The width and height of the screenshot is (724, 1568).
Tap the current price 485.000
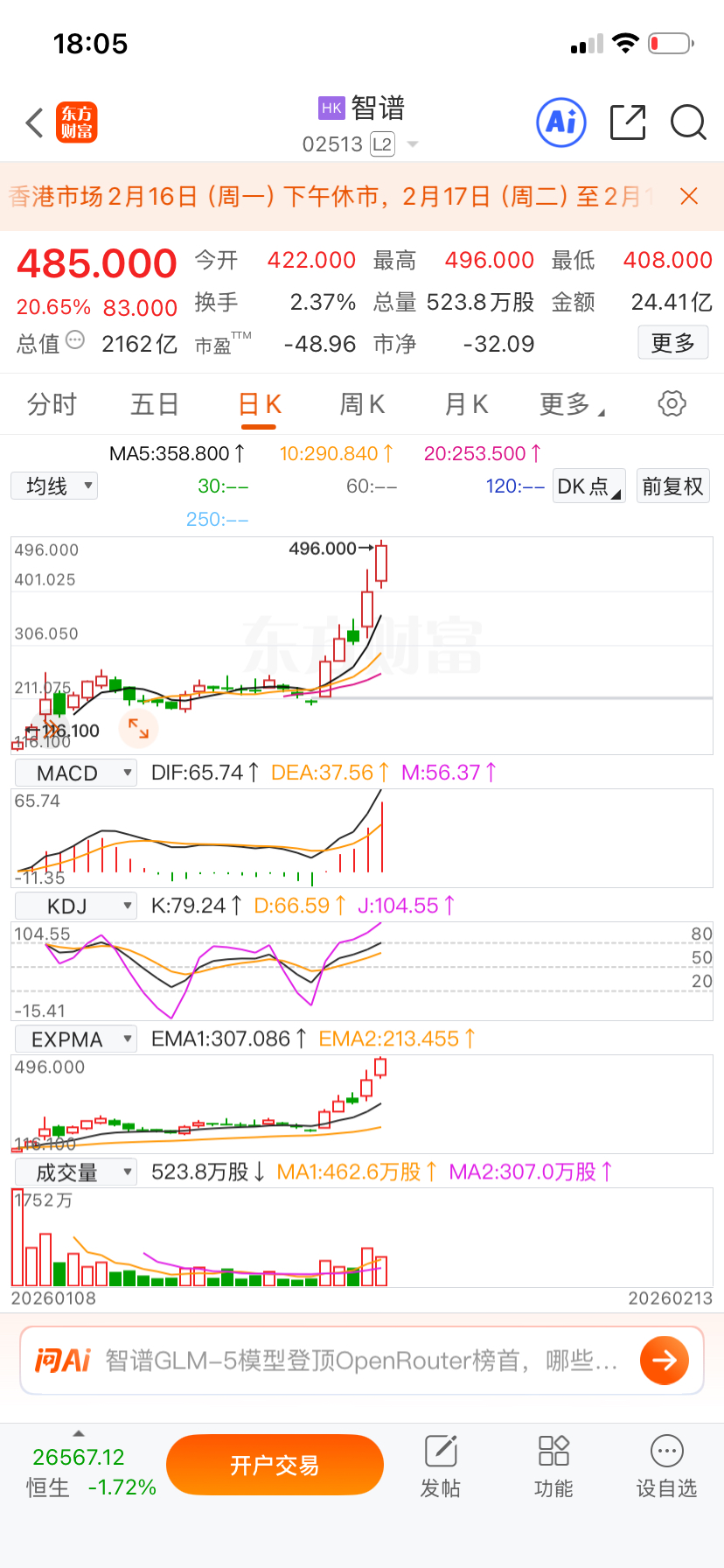click(97, 263)
